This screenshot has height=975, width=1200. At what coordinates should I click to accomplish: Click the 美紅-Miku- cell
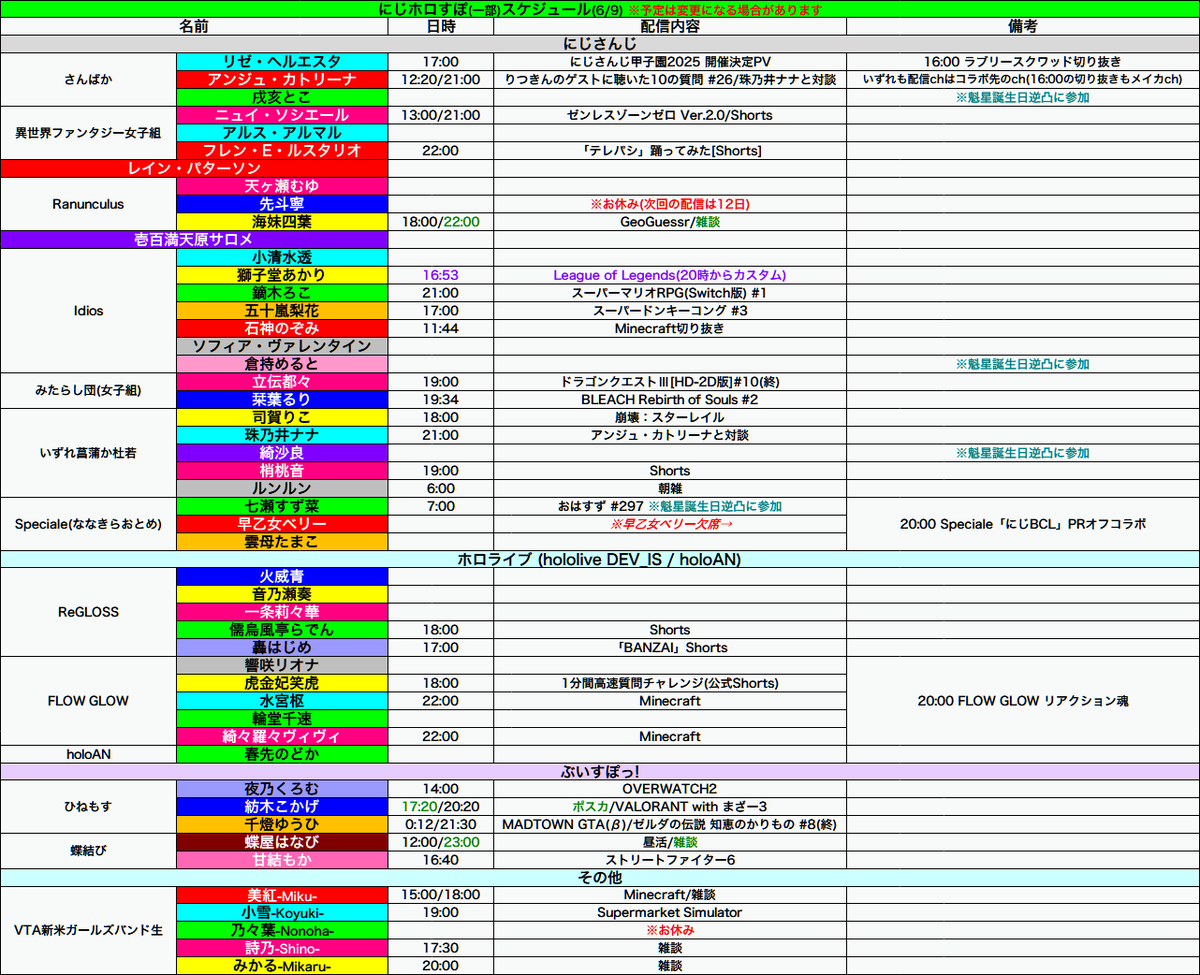pyautogui.click(x=282, y=896)
